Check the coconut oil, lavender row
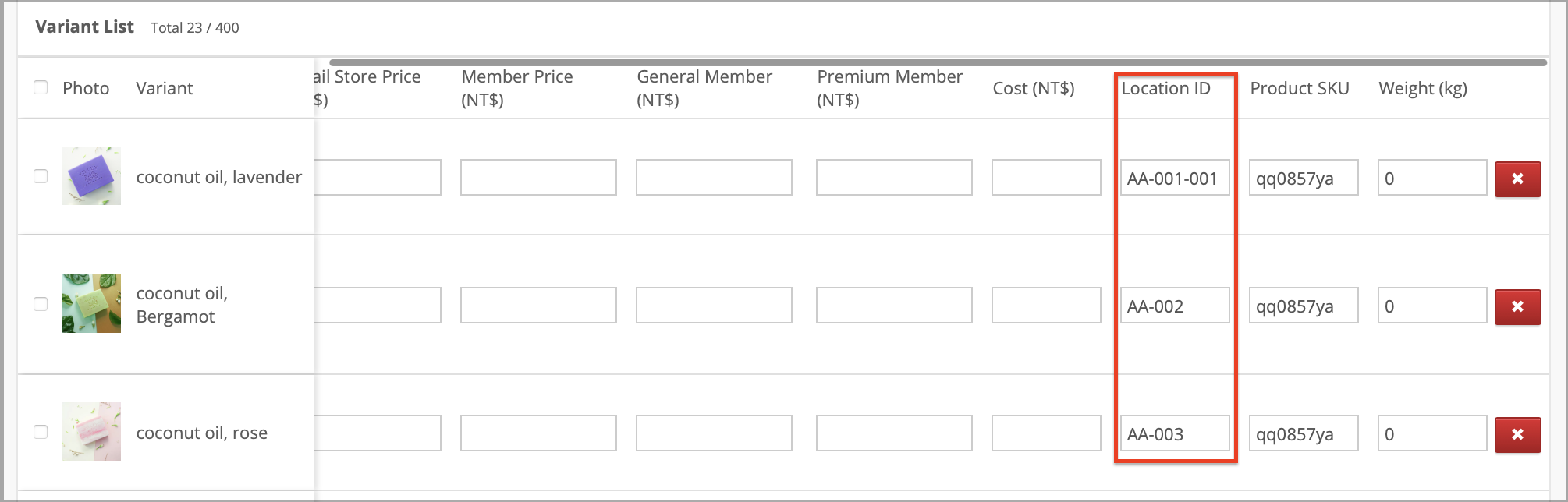 coord(41,176)
